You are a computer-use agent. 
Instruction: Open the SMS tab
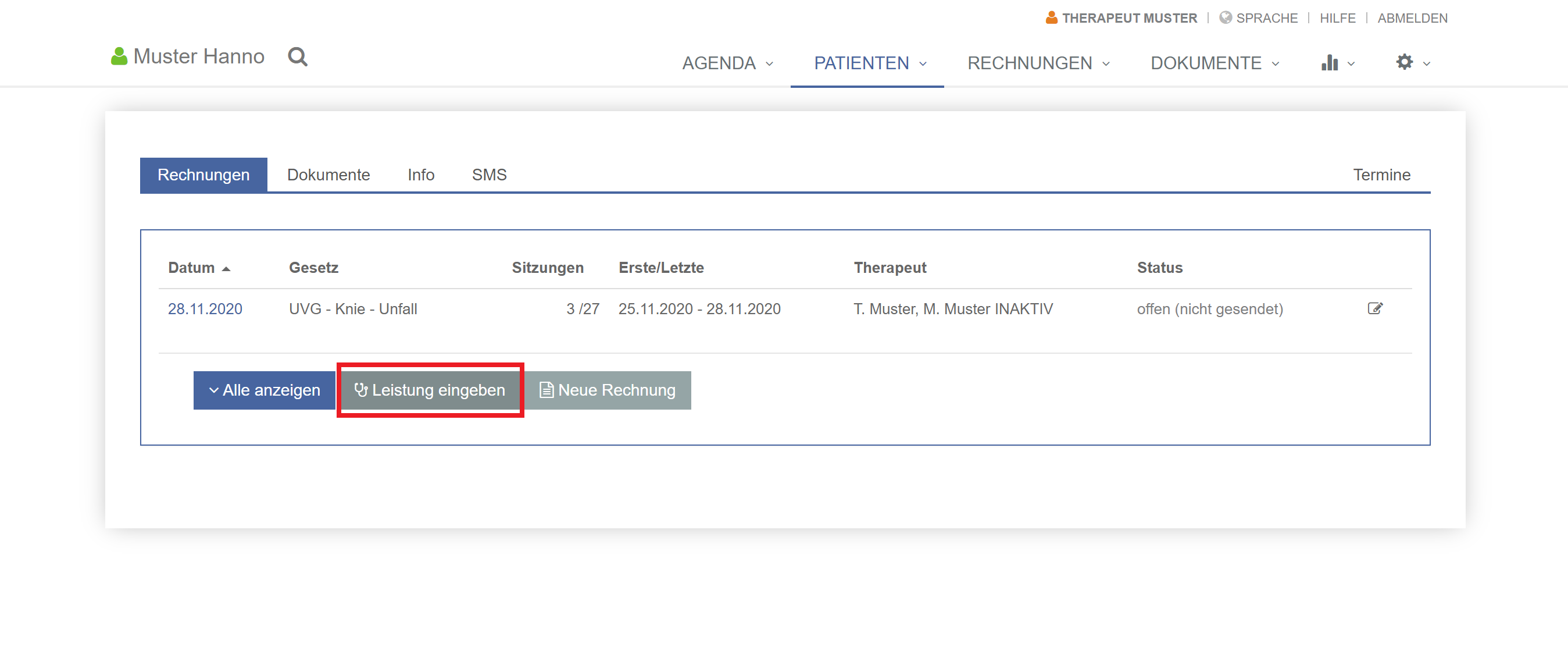(x=489, y=175)
